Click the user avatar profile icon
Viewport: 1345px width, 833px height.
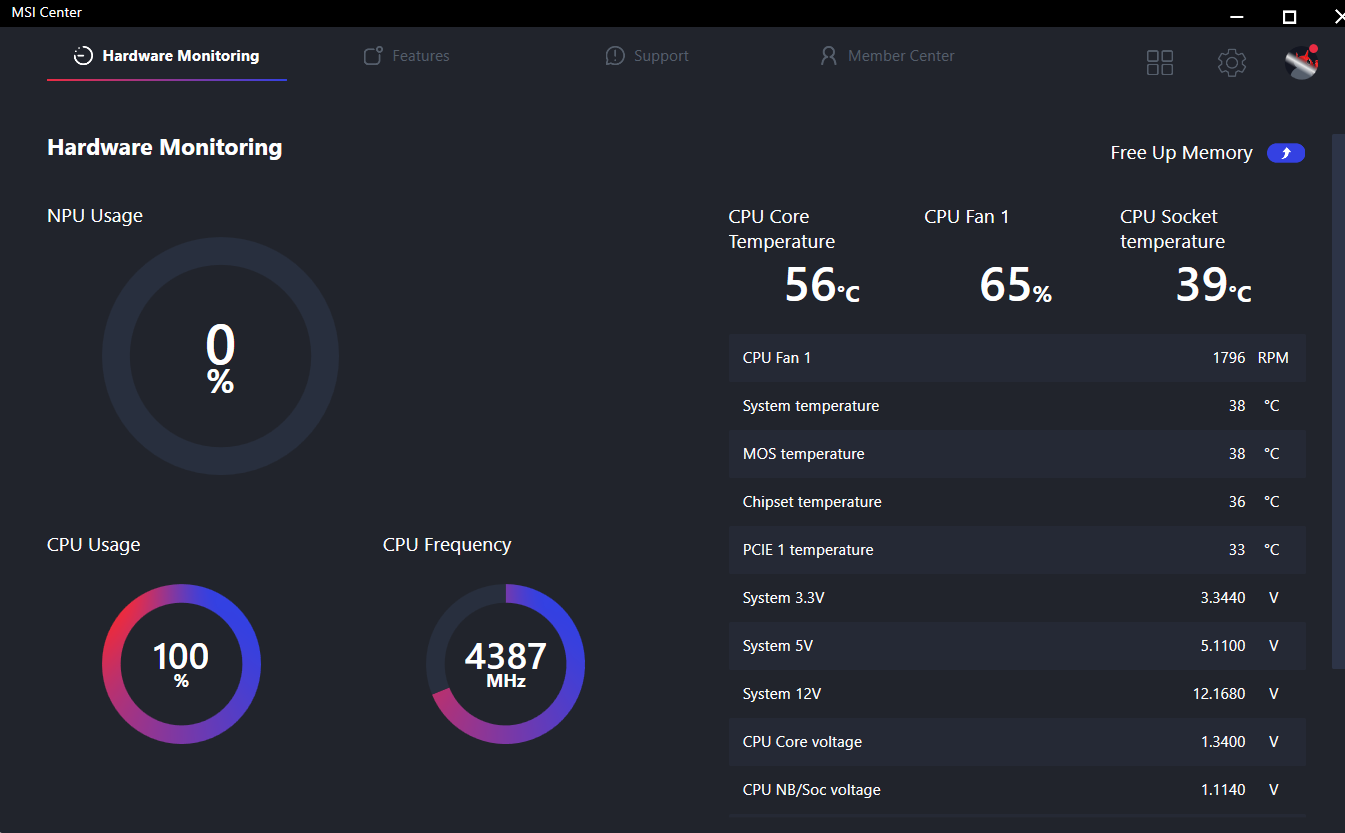point(1302,62)
